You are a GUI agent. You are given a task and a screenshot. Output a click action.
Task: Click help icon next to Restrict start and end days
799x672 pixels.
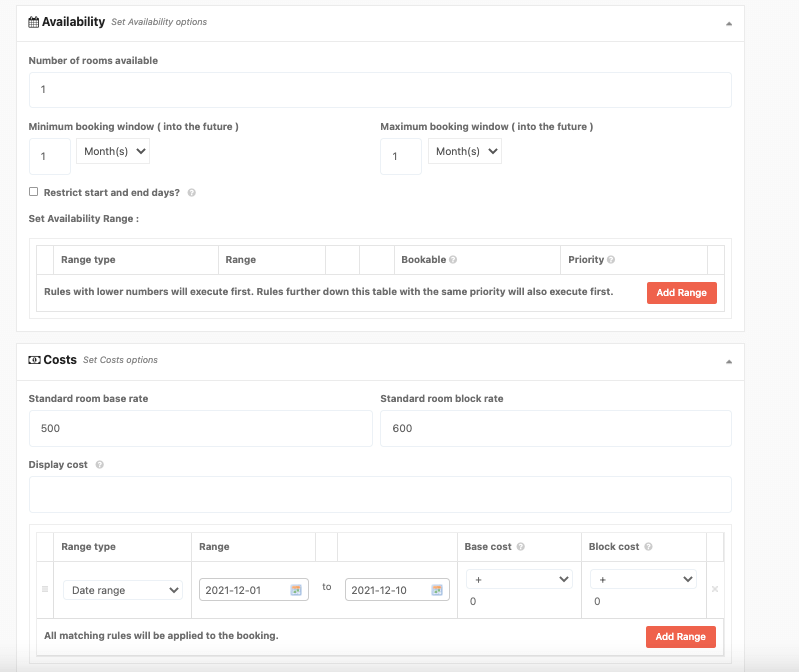[x=191, y=193]
